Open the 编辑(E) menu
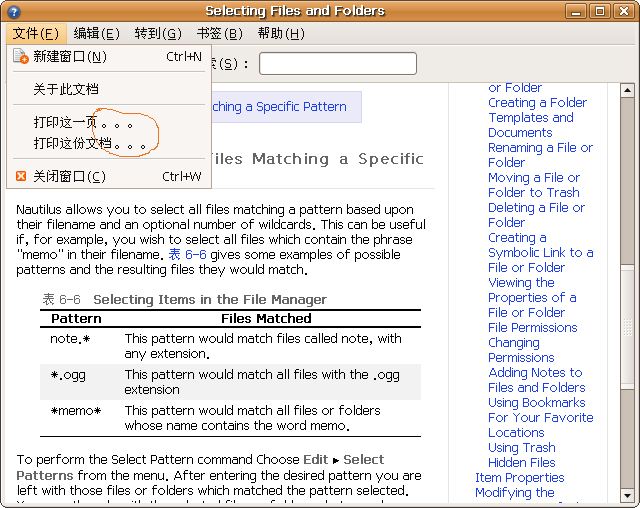The height and width of the screenshot is (508, 640). click(x=97, y=33)
